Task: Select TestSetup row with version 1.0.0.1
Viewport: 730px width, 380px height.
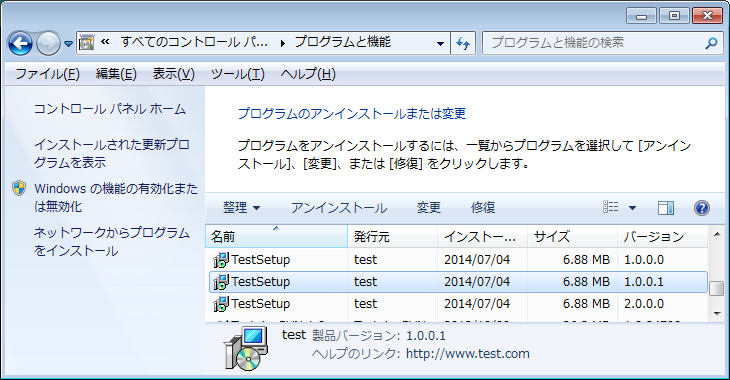Action: pos(458,282)
